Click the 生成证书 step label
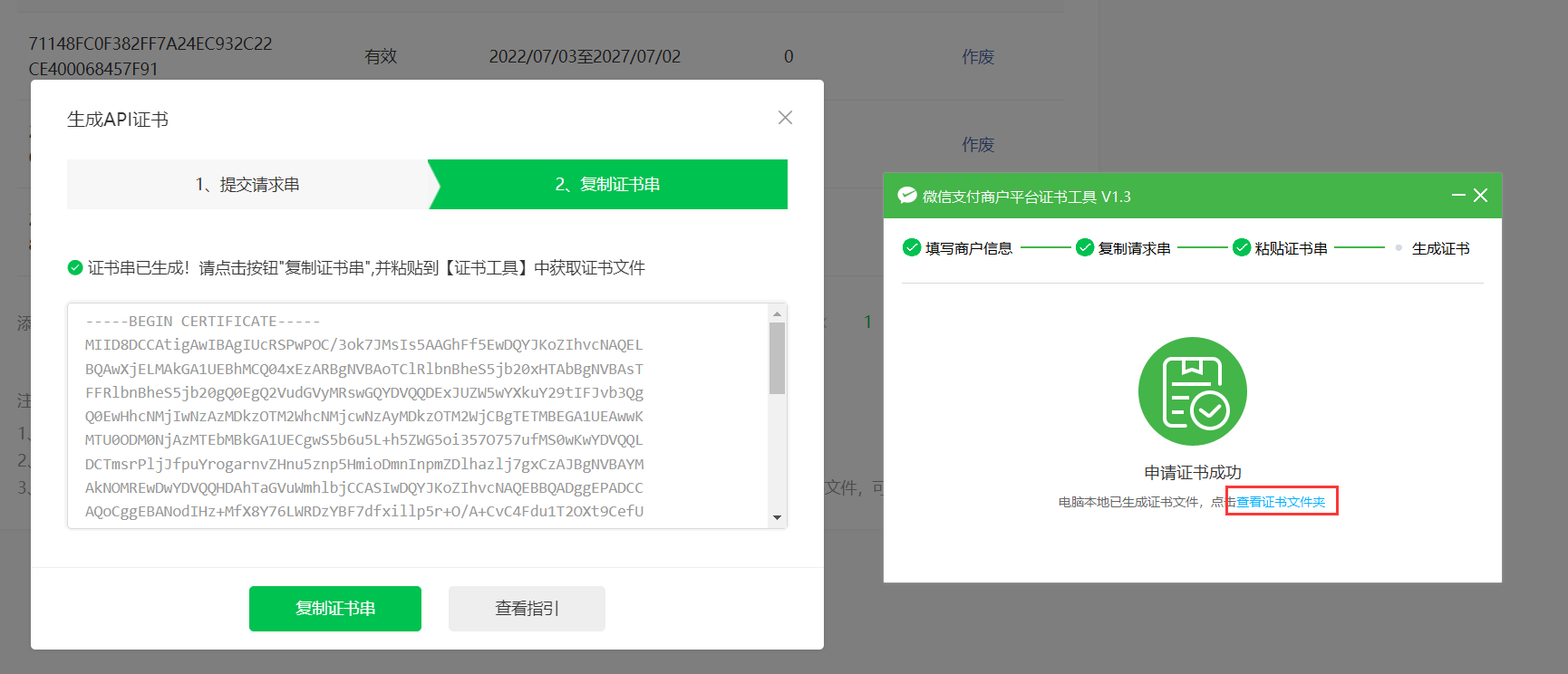 click(x=1441, y=248)
